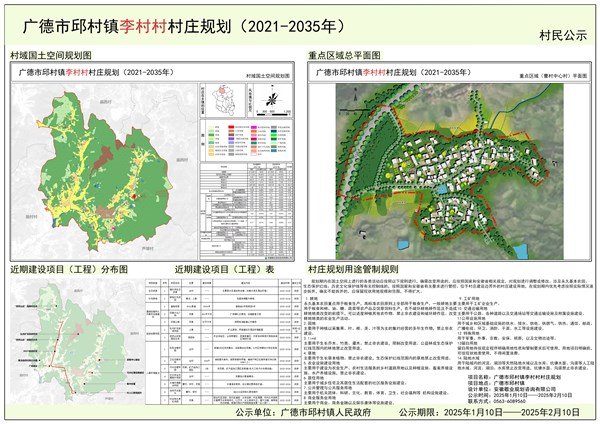
Task: Click the line 项目名称：广德市邱村镇李村村村庄规划
Action: [x=514, y=377]
